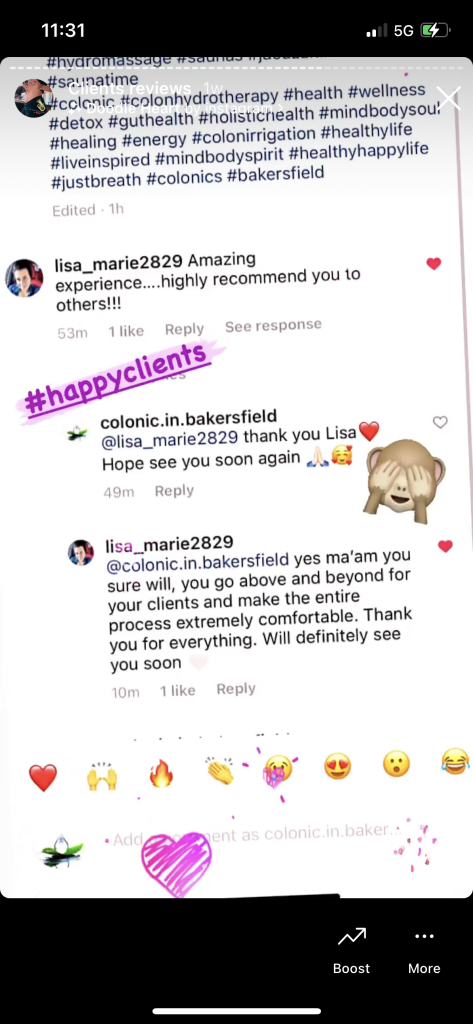Like the colonic.in.bakersfield reply with the heart outline
Viewport: 473px width, 1024px height.
(440, 422)
